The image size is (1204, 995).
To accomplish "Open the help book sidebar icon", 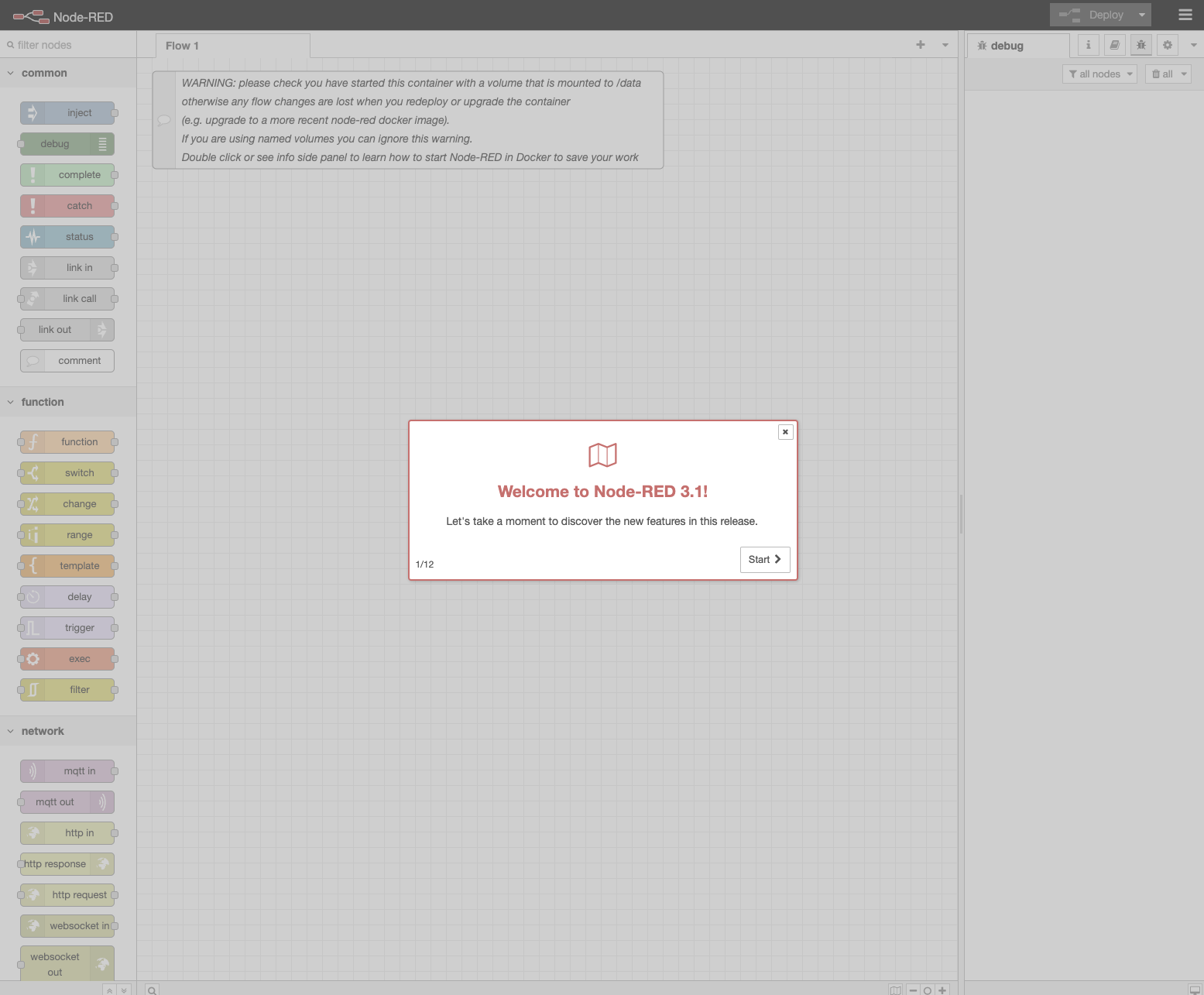I will 1114,45.
